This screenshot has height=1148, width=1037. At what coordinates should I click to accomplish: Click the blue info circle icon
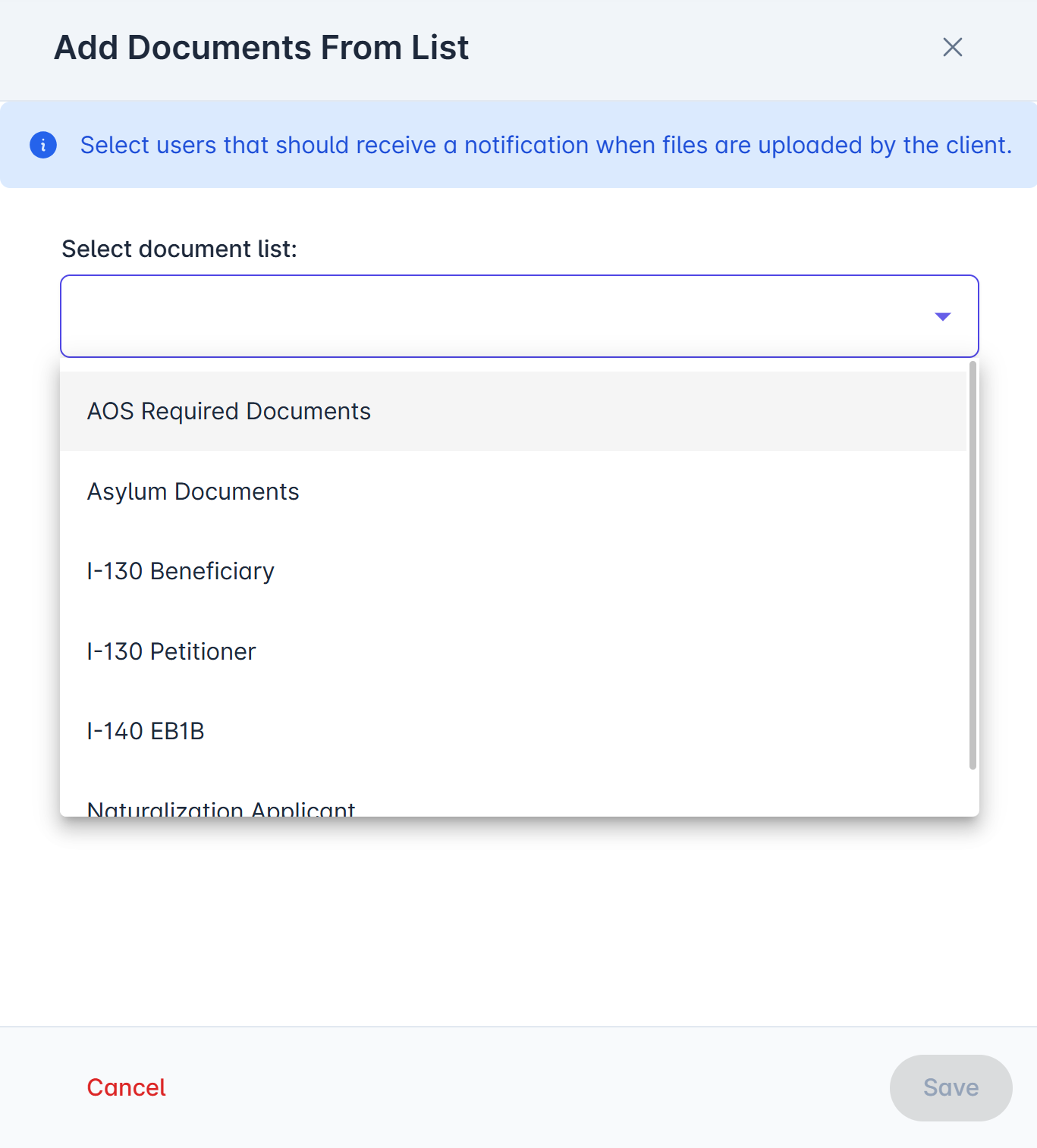(43, 145)
